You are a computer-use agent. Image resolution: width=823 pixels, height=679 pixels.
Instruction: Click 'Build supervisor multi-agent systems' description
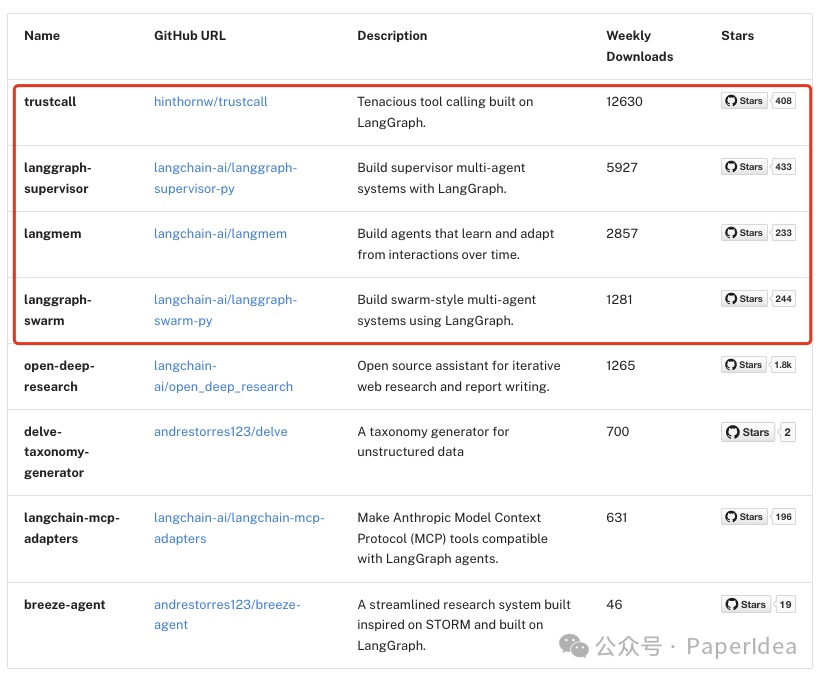(x=441, y=178)
